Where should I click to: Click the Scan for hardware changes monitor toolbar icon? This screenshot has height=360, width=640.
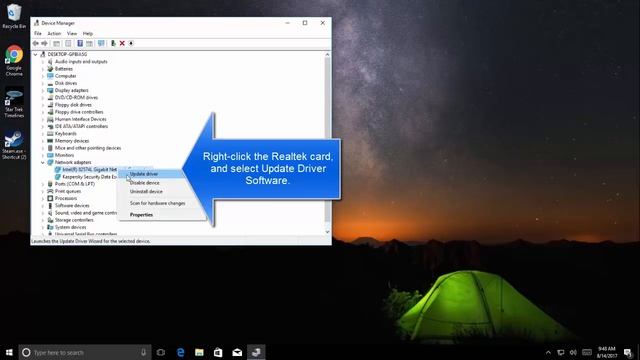(101, 43)
